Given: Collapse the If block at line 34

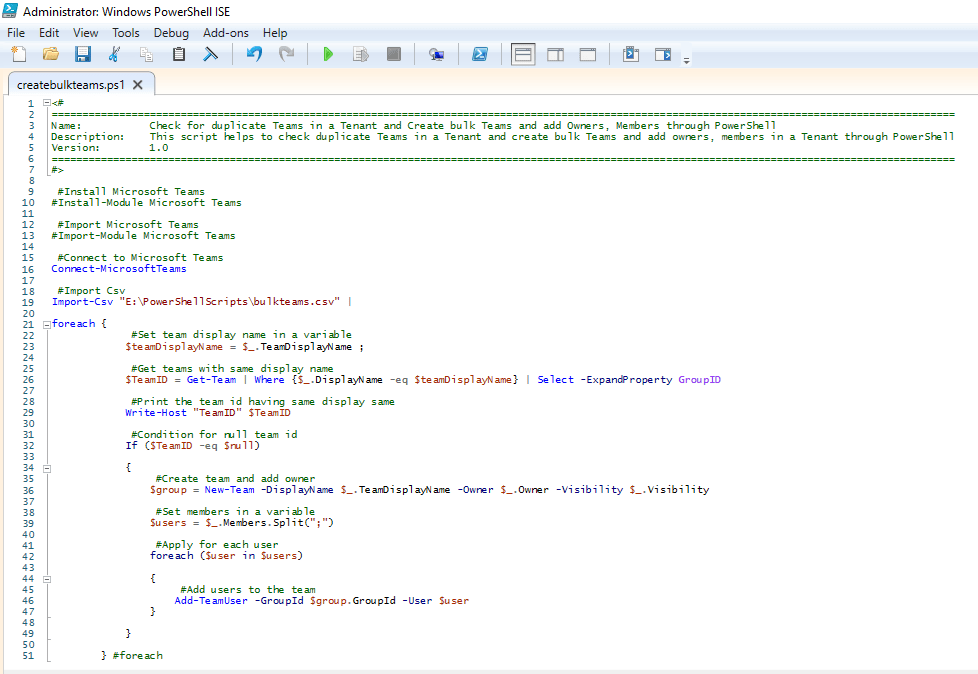Looking at the screenshot, I should 47,468.
